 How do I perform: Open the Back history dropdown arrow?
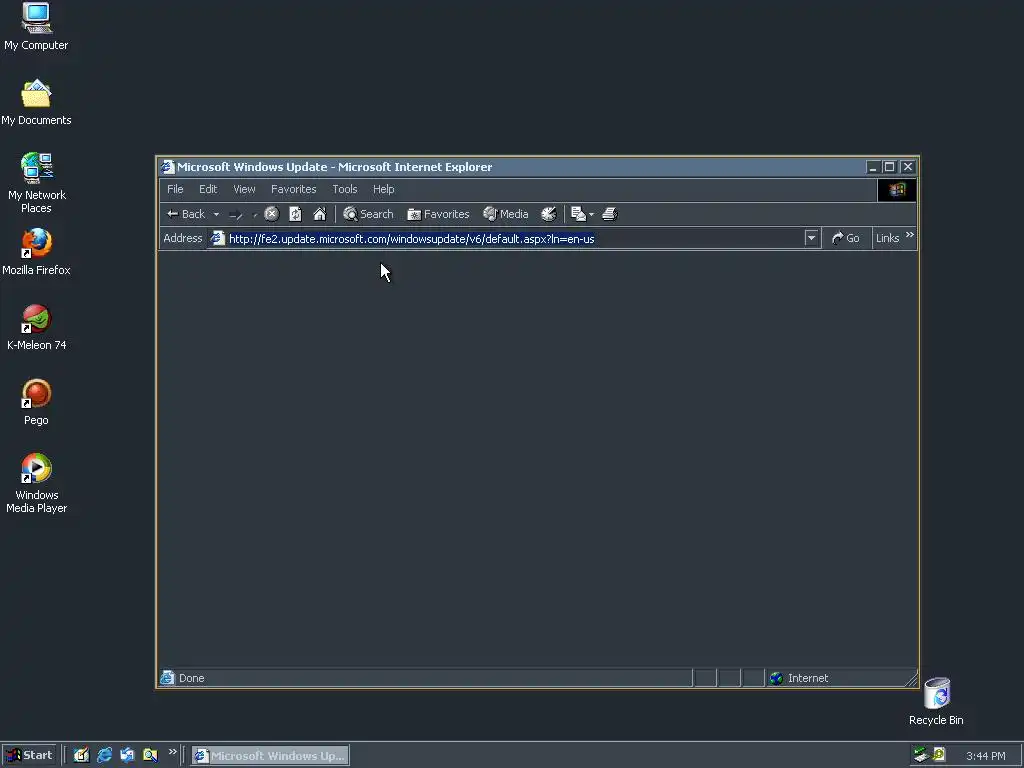point(216,214)
